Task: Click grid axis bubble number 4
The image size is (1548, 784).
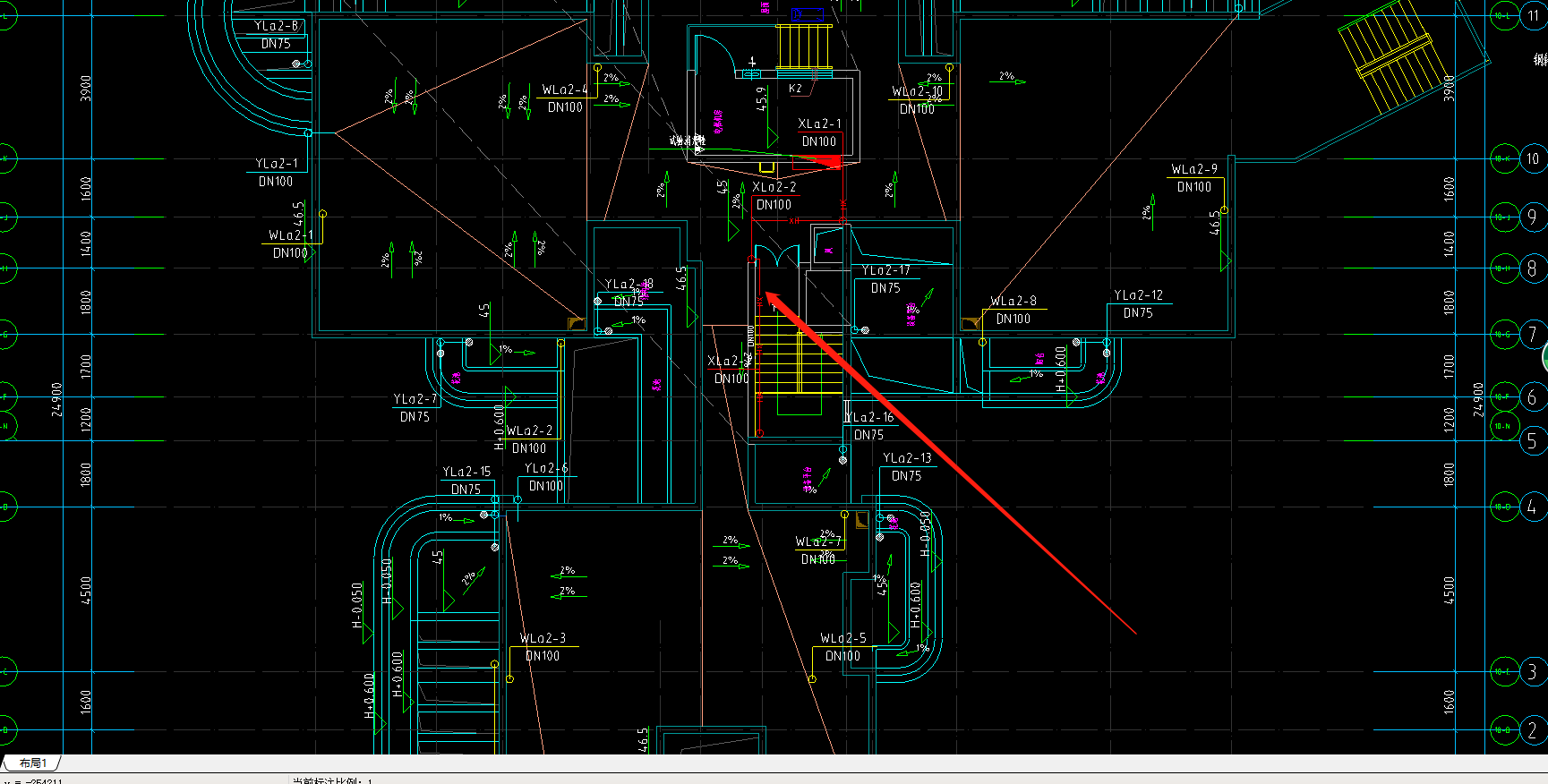Action: click(1533, 507)
